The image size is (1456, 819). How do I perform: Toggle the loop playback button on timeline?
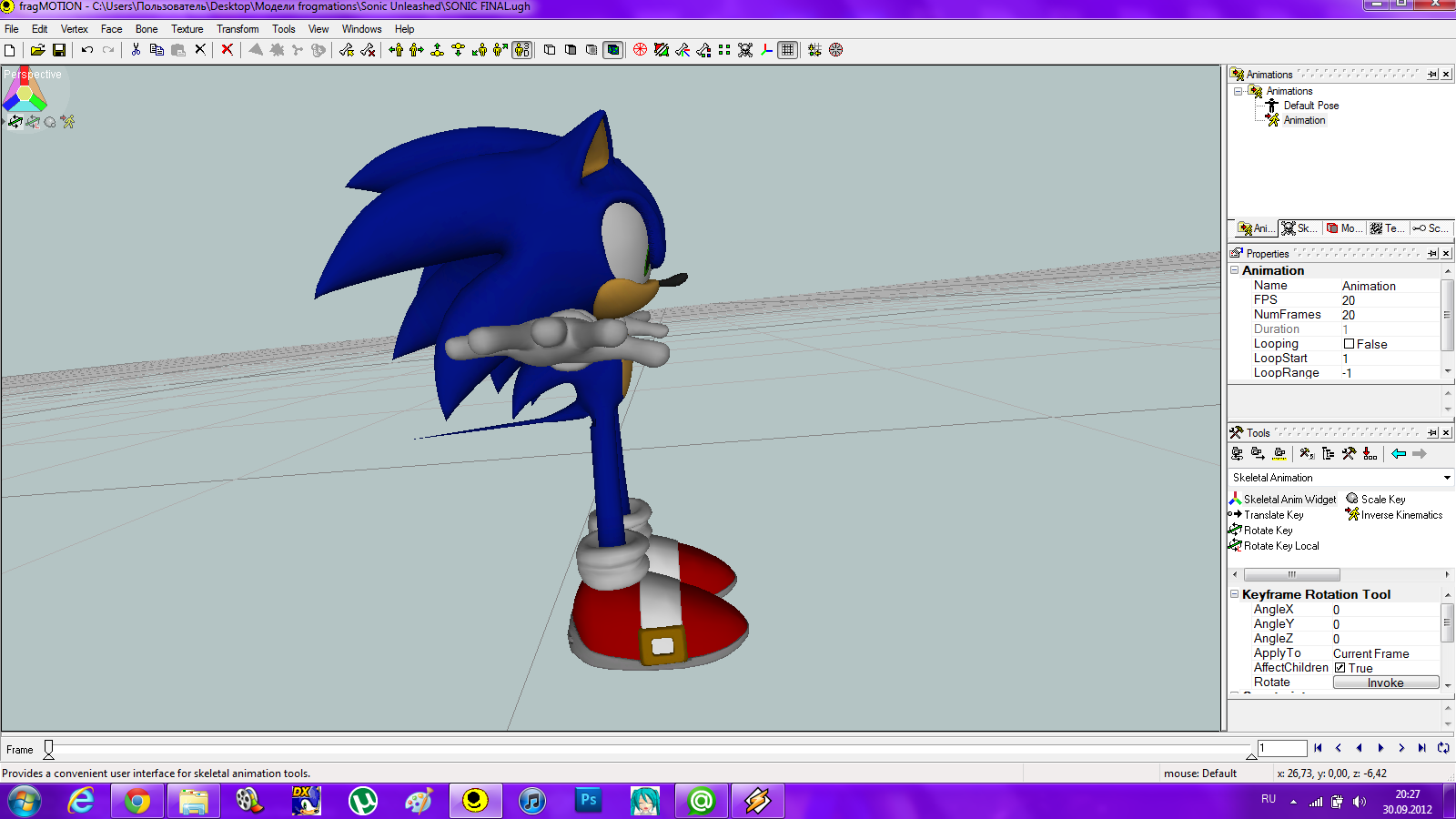tap(1443, 748)
